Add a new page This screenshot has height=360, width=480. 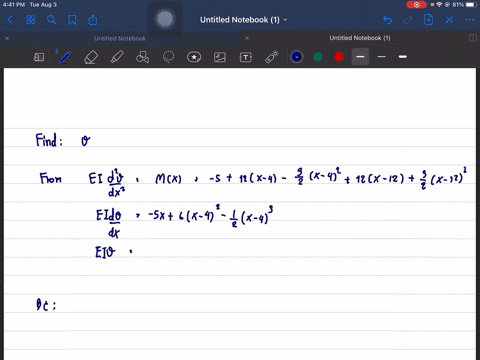pos(428,20)
